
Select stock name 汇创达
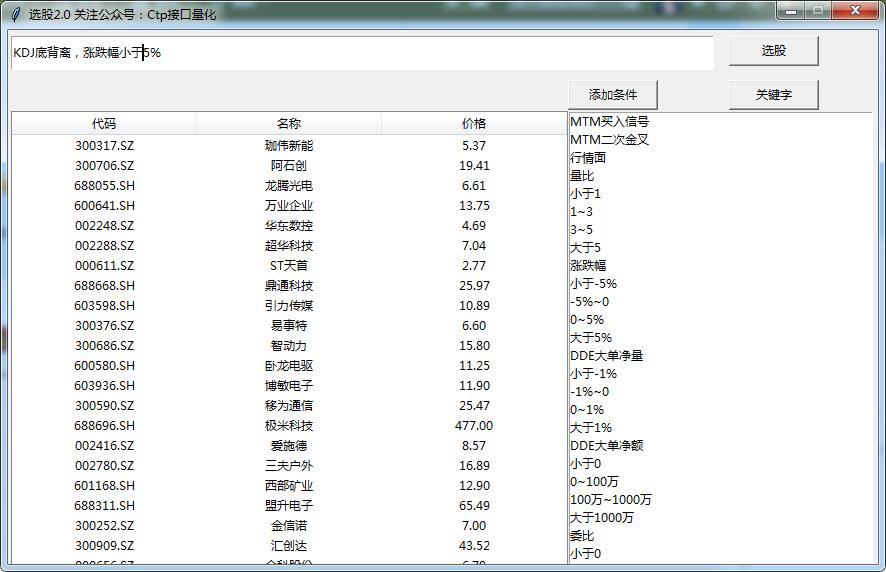[289, 546]
